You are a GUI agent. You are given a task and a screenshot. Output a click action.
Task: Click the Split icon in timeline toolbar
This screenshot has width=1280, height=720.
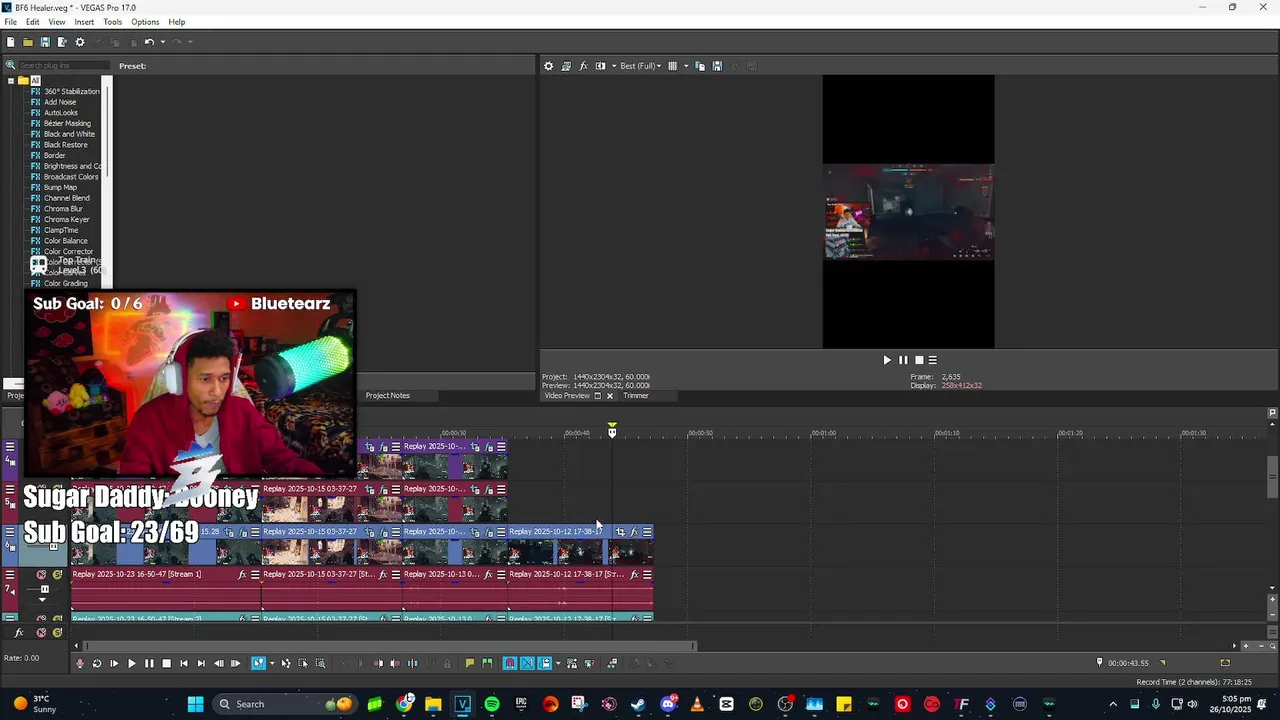click(412, 663)
